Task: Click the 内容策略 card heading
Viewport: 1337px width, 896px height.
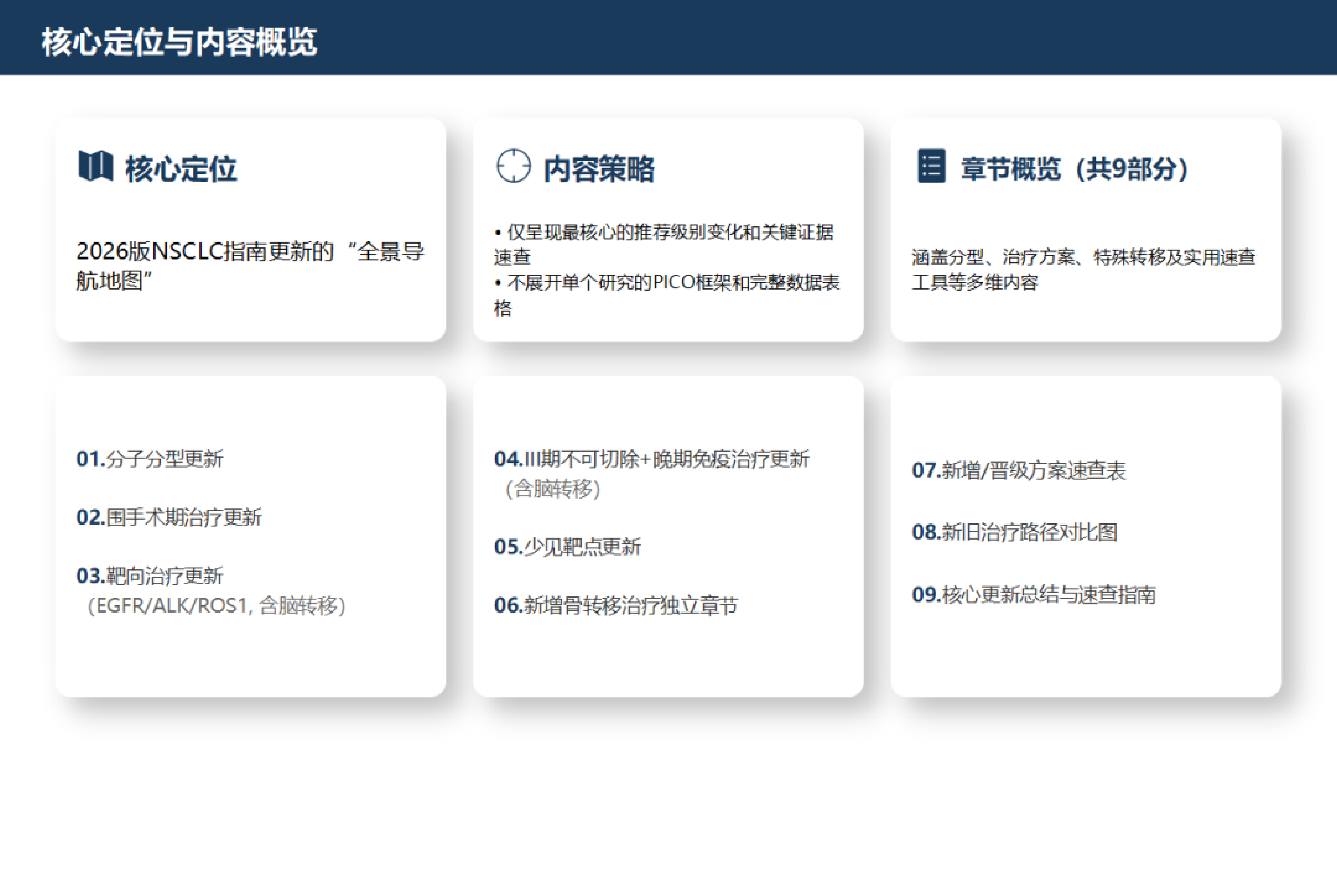Action: (x=598, y=169)
